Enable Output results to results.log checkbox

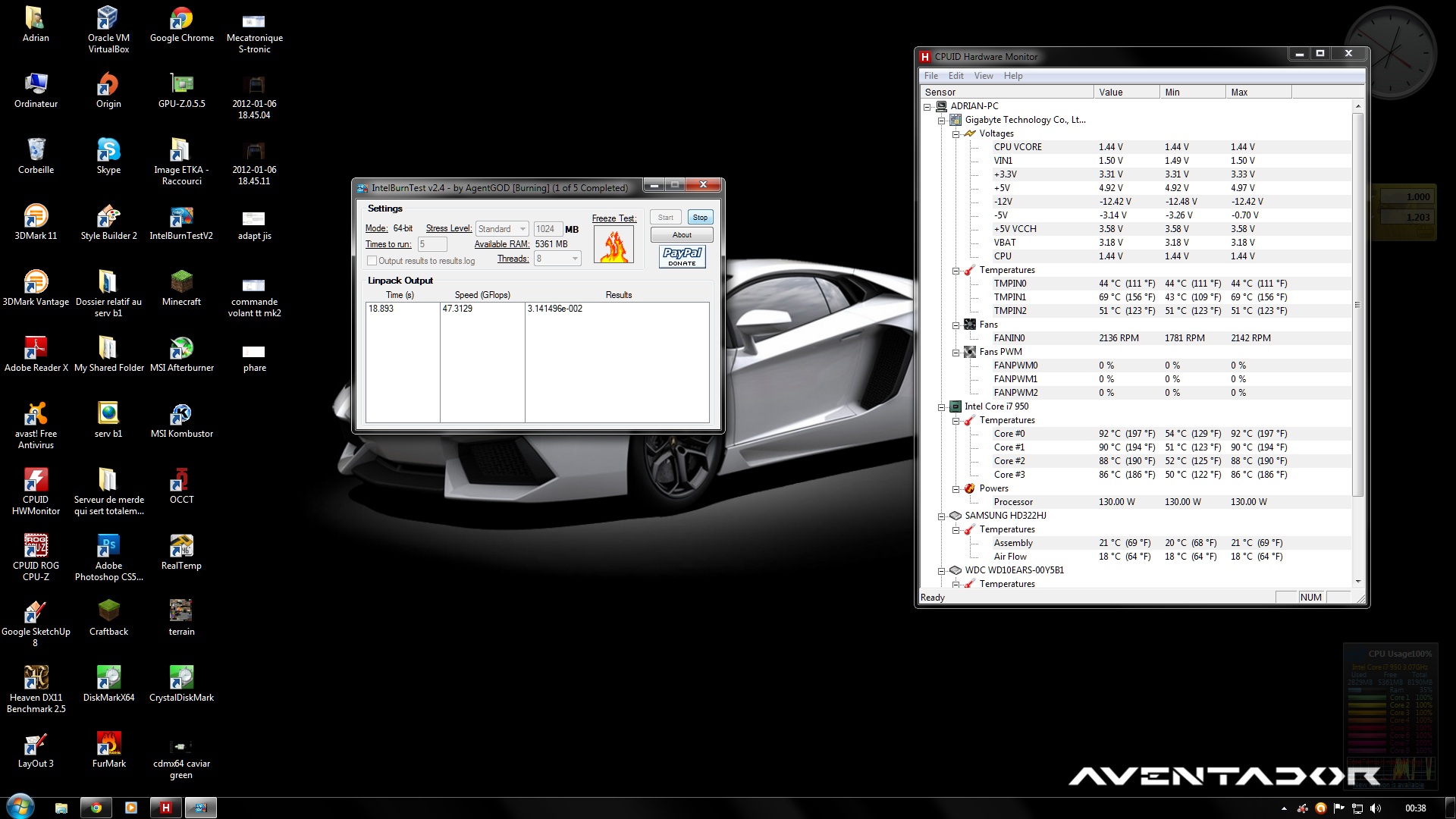[x=372, y=261]
